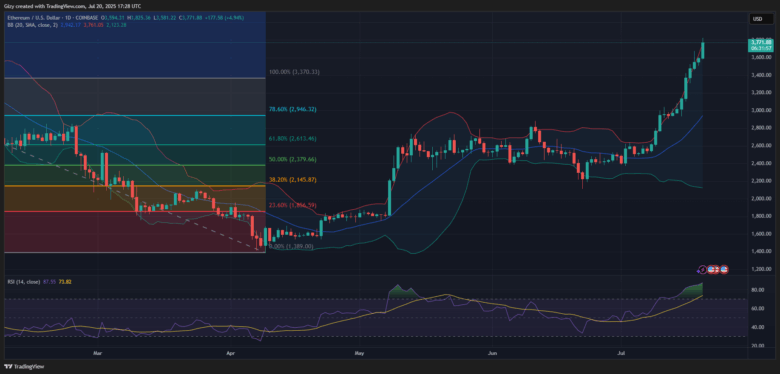Click the purple lightning event marker icon
The height and width of the screenshot is (374, 780).
[x=702, y=269]
